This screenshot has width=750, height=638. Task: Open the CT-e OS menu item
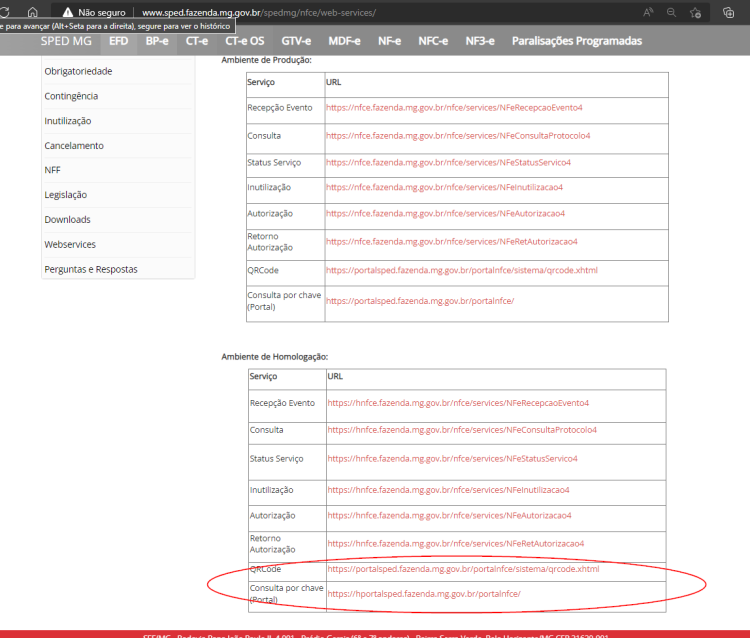(245, 41)
